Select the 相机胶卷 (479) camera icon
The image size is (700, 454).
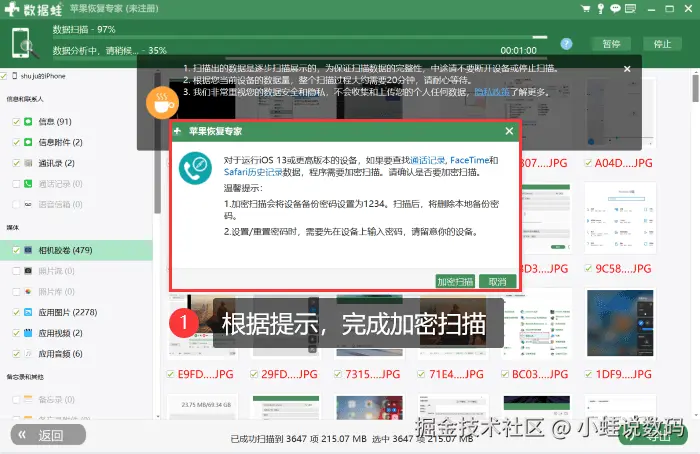point(28,250)
